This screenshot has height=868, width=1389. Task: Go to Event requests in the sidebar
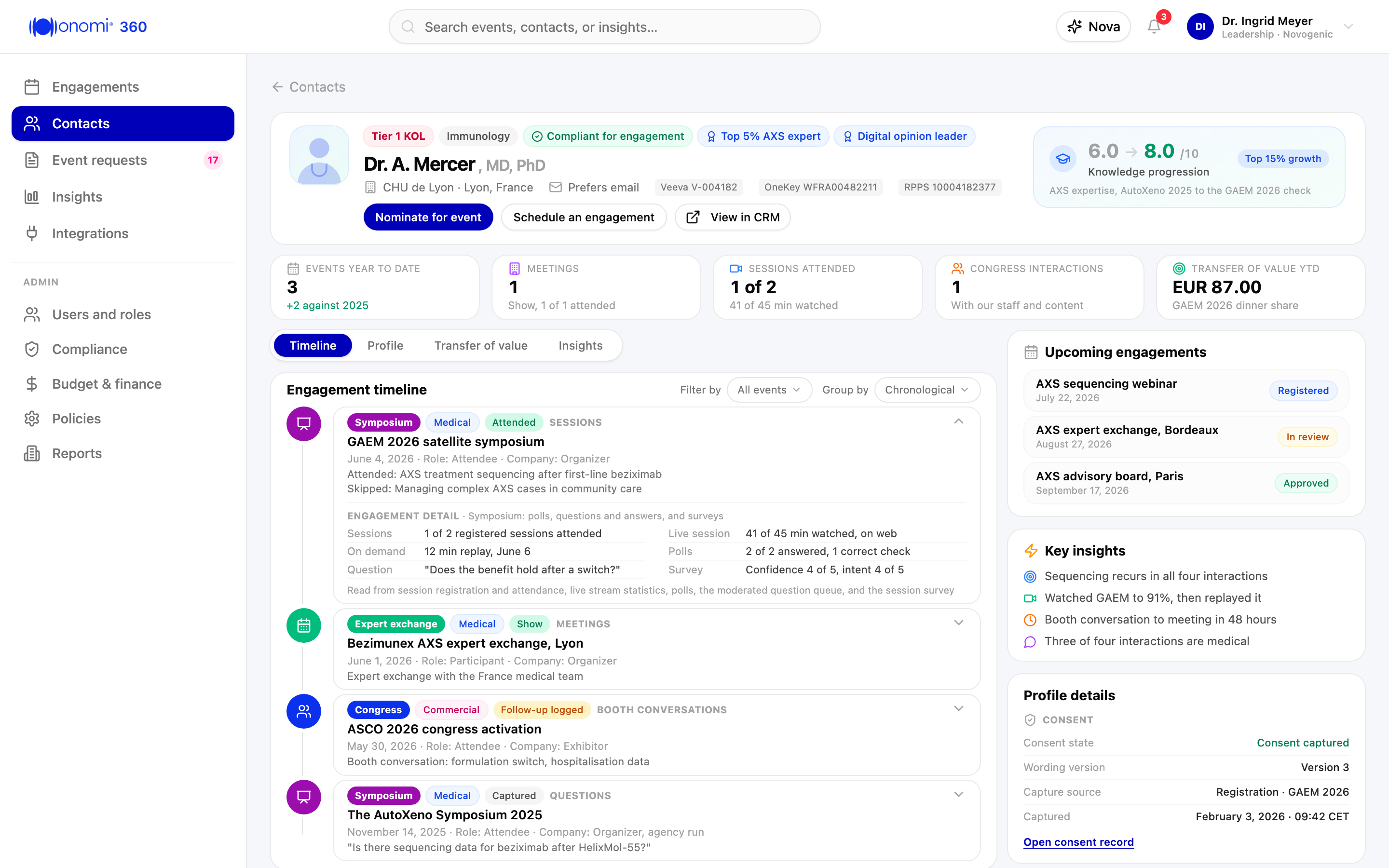pyautogui.click(x=123, y=160)
